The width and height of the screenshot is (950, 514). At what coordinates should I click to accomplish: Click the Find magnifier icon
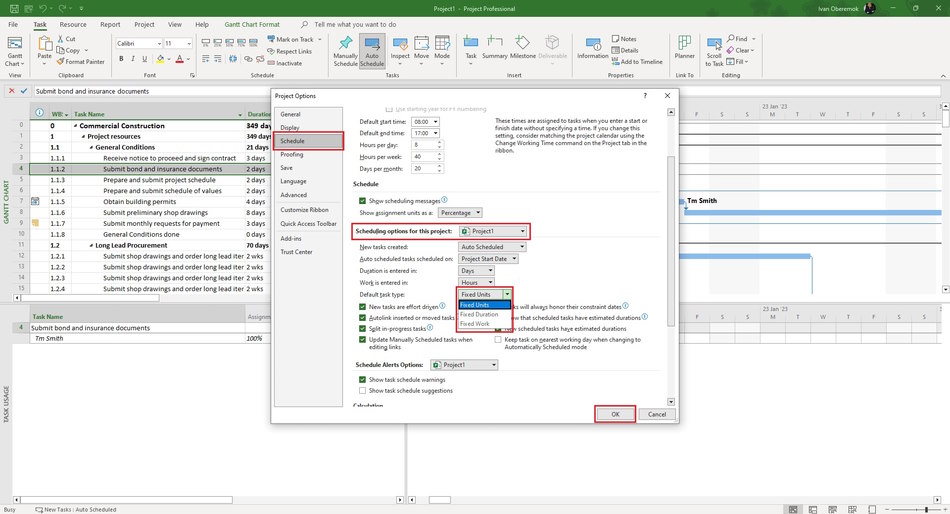[x=731, y=39]
